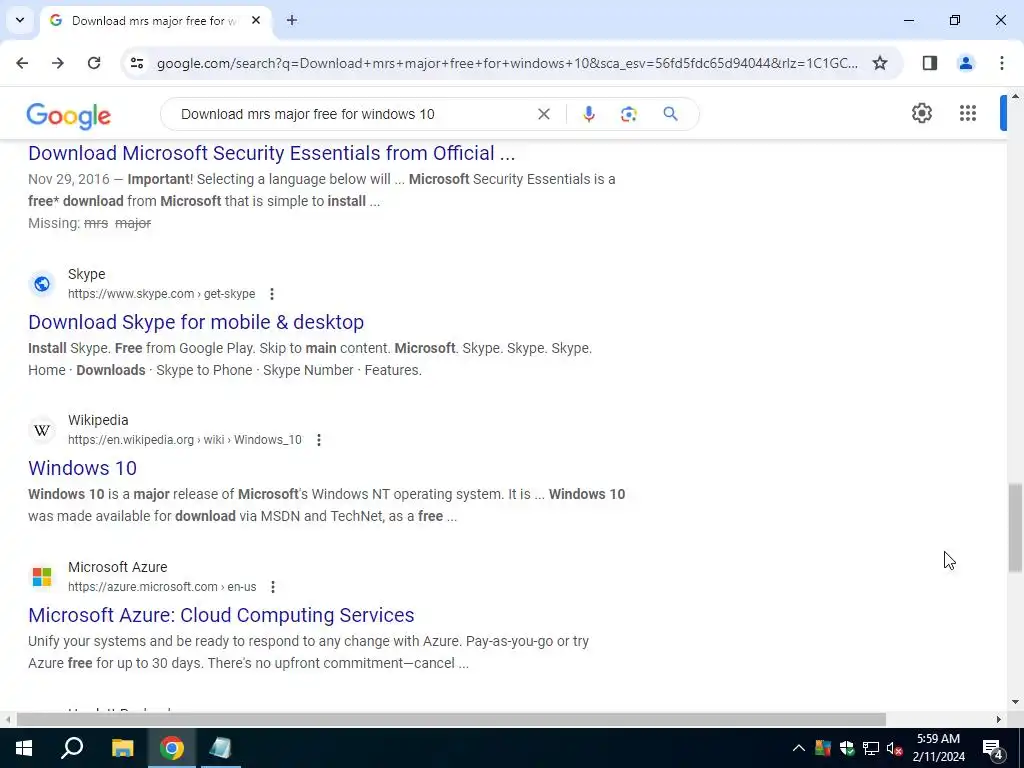Click the Microsoft Azure favicon
Viewport: 1024px width, 768px height.
[42, 577]
